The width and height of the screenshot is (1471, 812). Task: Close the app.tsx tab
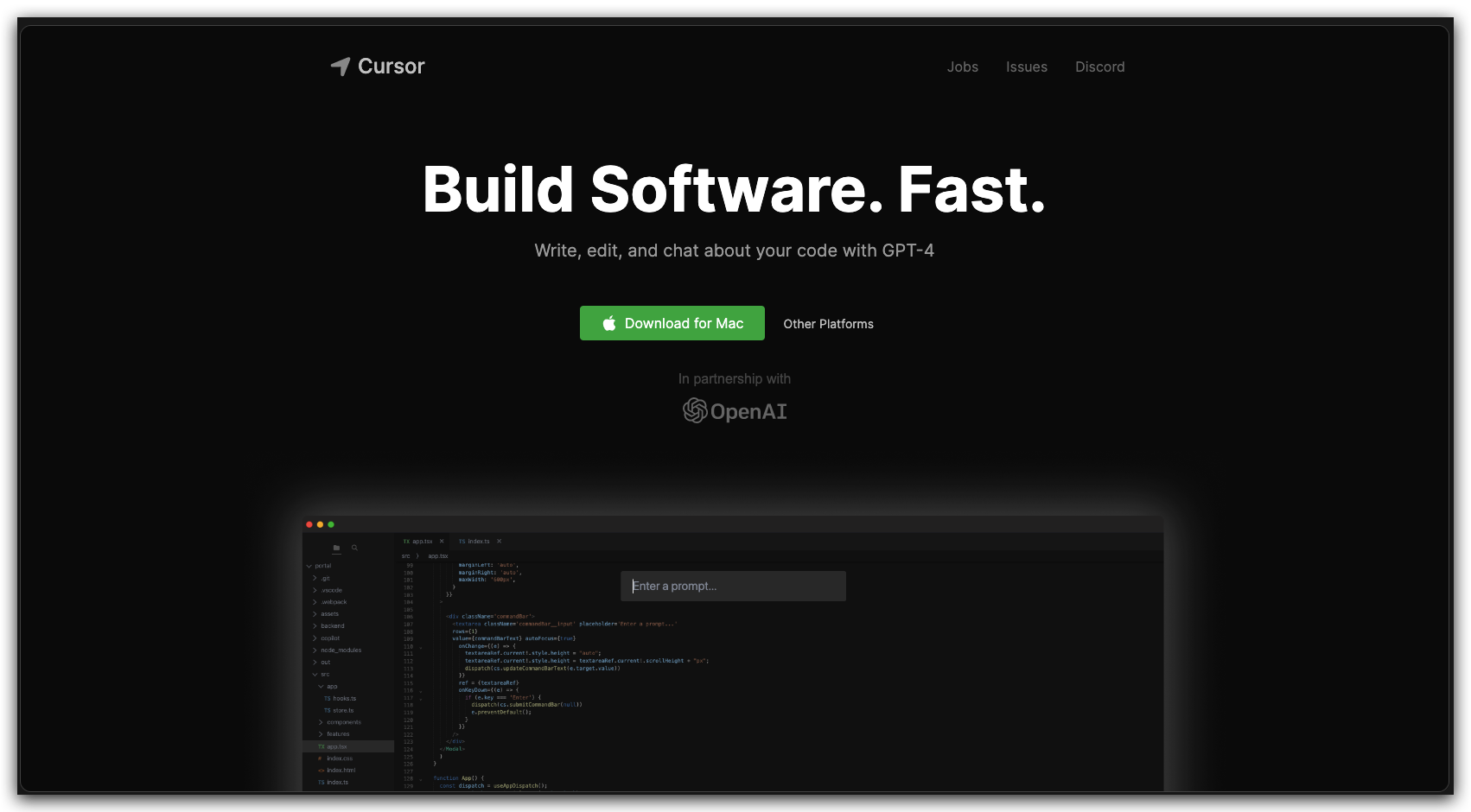(x=442, y=542)
